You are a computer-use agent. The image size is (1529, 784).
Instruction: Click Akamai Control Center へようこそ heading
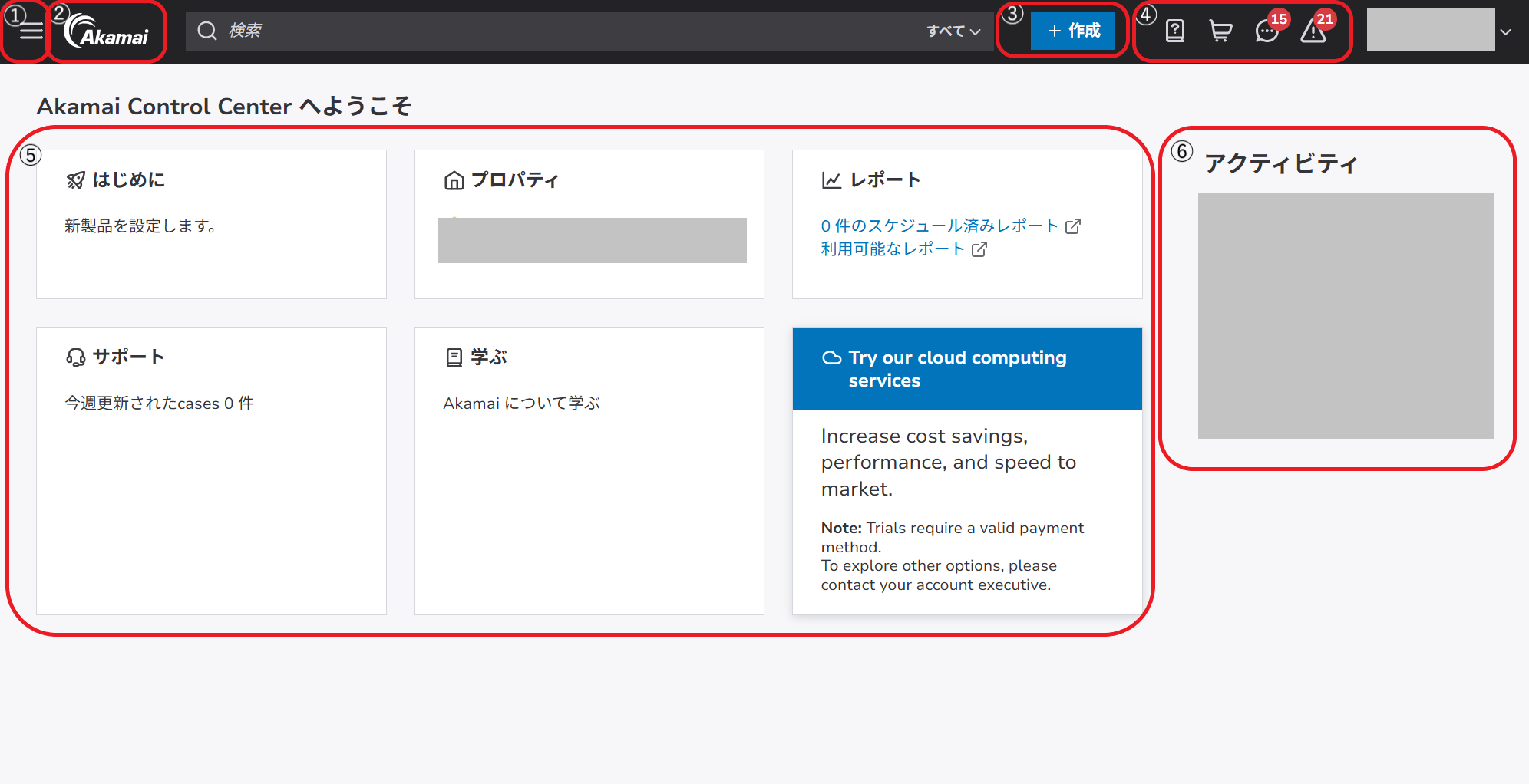[x=224, y=106]
